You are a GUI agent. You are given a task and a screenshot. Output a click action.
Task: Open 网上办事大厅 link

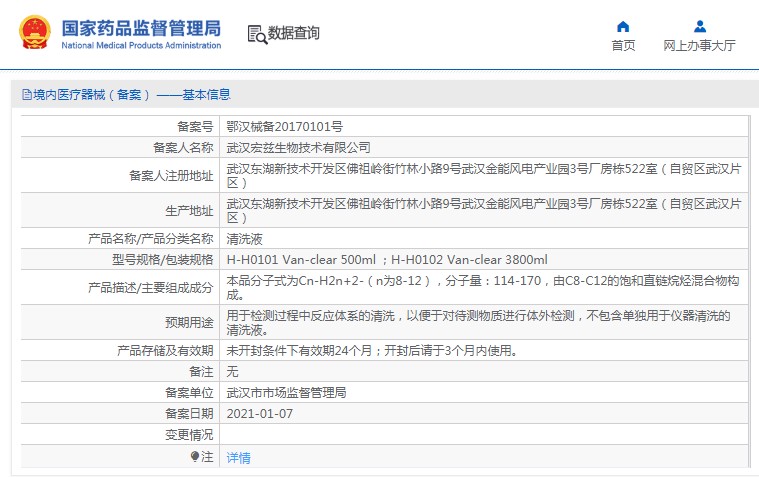coord(699,46)
